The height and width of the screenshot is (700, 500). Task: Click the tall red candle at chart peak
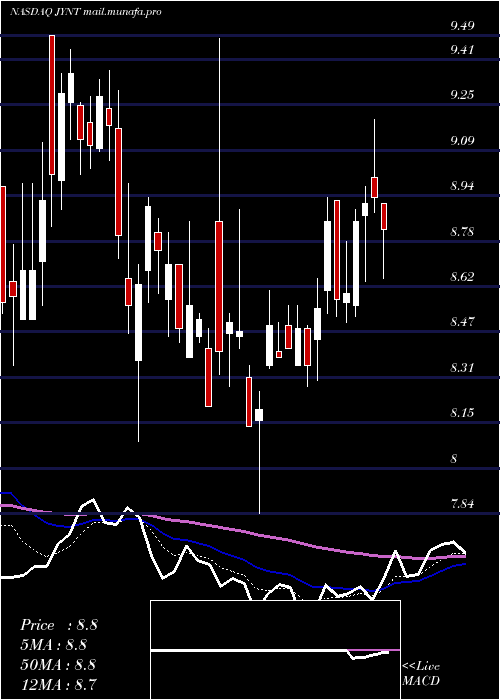coord(52,104)
